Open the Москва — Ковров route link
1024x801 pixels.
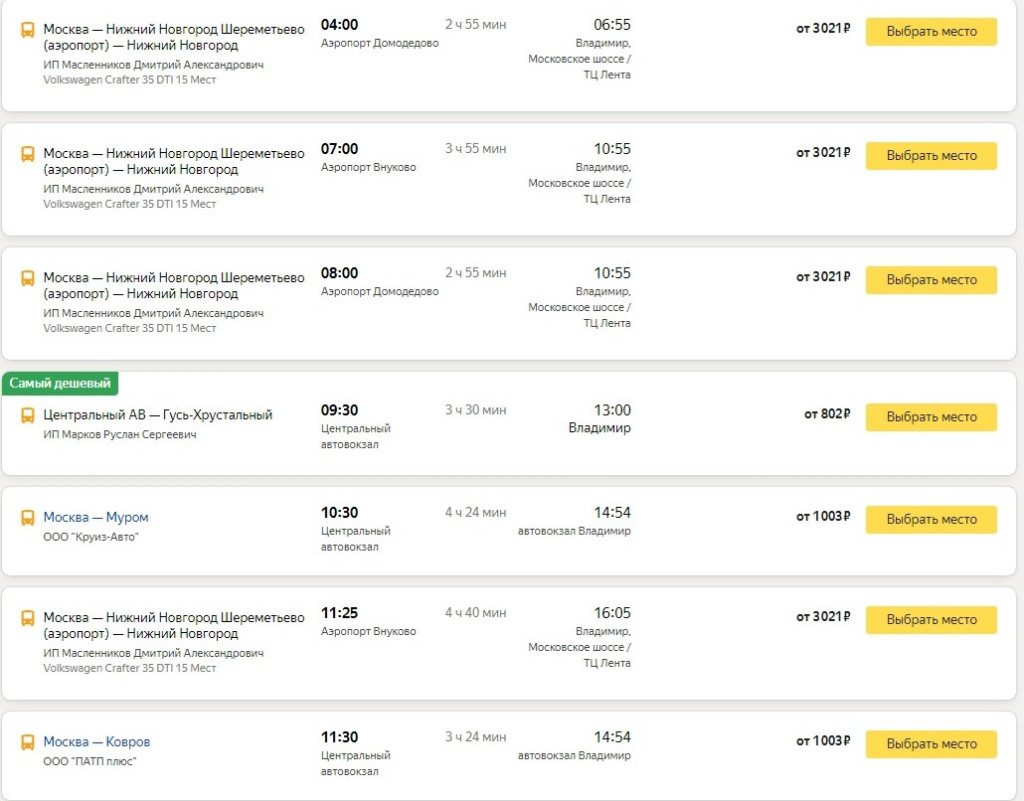pyautogui.click(x=96, y=742)
